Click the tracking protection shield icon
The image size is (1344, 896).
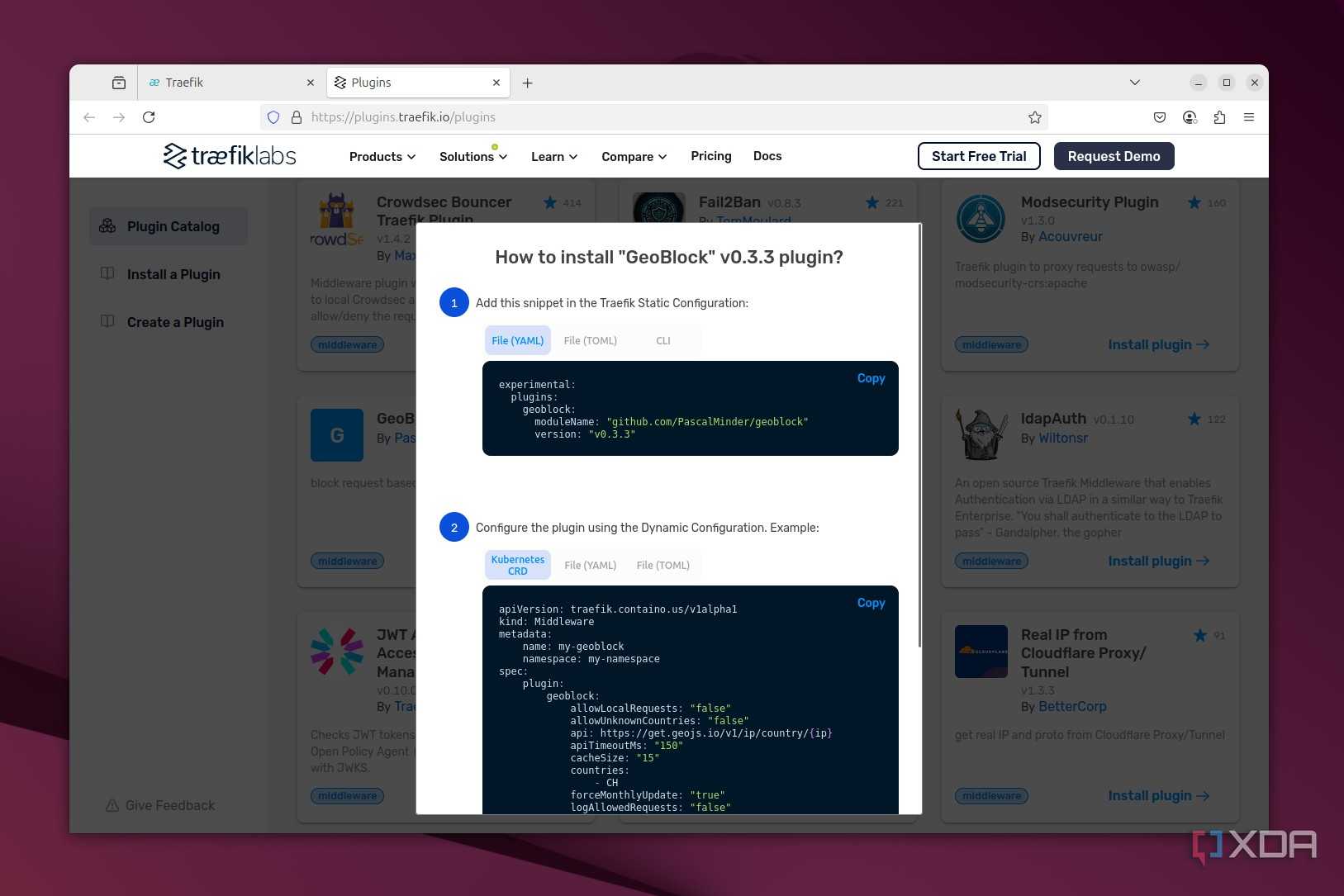(x=273, y=117)
